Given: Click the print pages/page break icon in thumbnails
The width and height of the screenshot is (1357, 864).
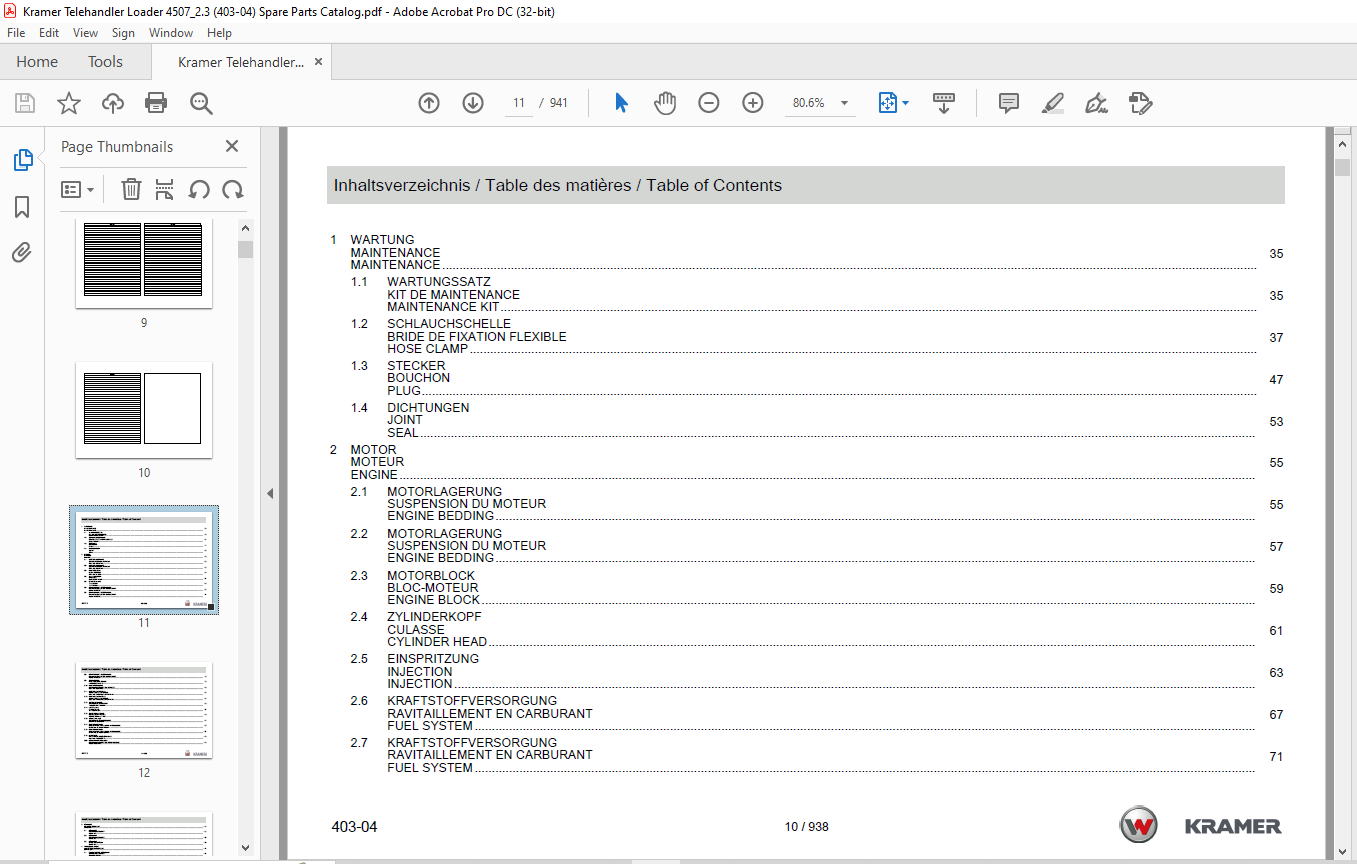Looking at the screenshot, I should [x=165, y=189].
